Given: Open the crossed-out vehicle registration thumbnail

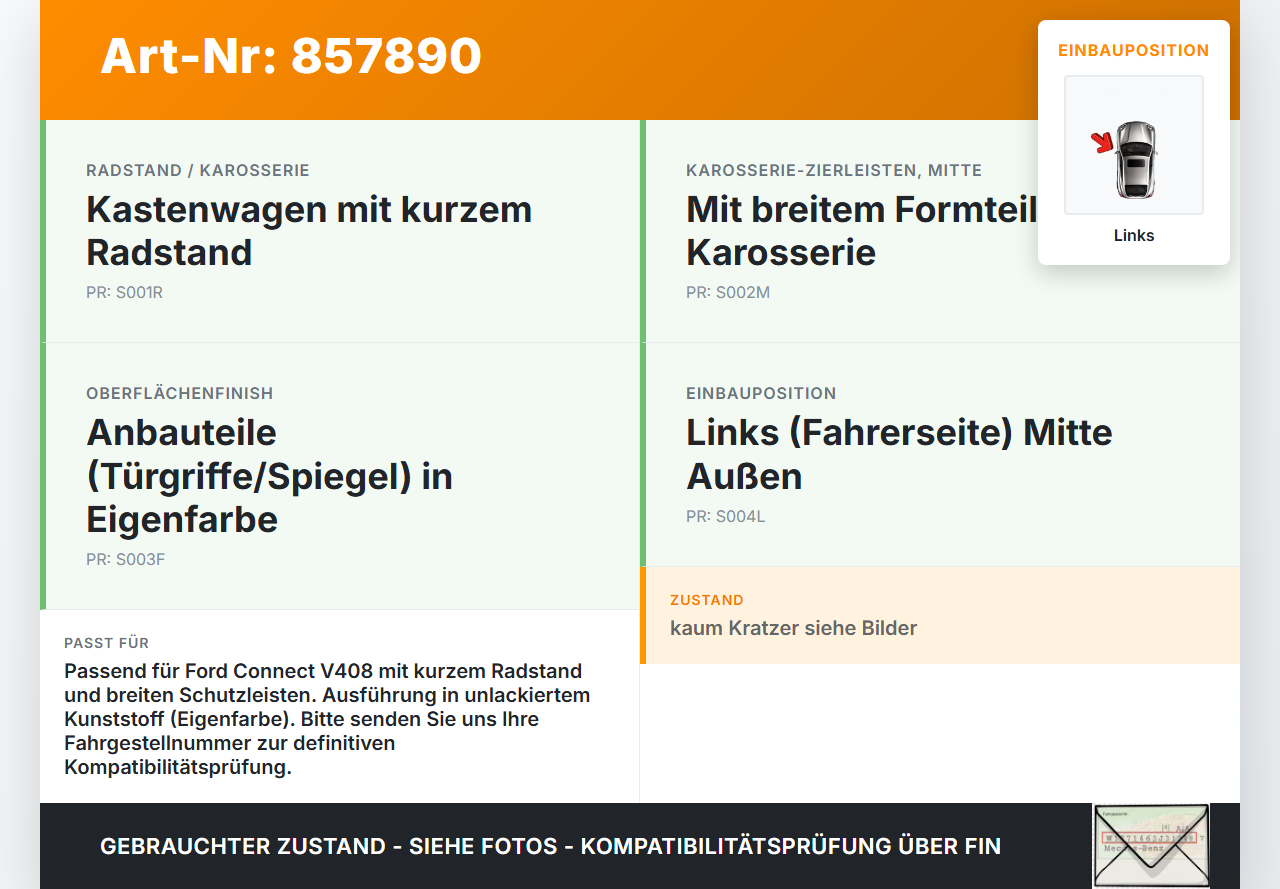Looking at the screenshot, I should (x=1151, y=846).
